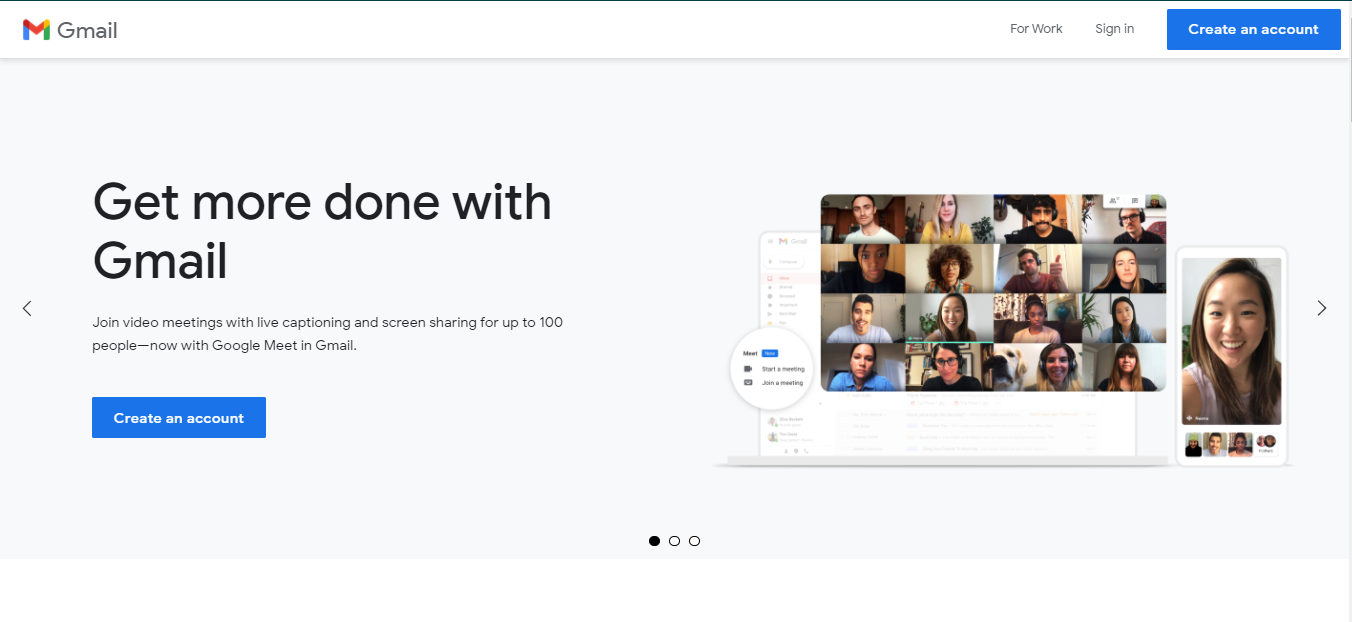Screen dimensions: 1352x622
Task: Go to the next slide with the right arrow
Action: click(1321, 308)
